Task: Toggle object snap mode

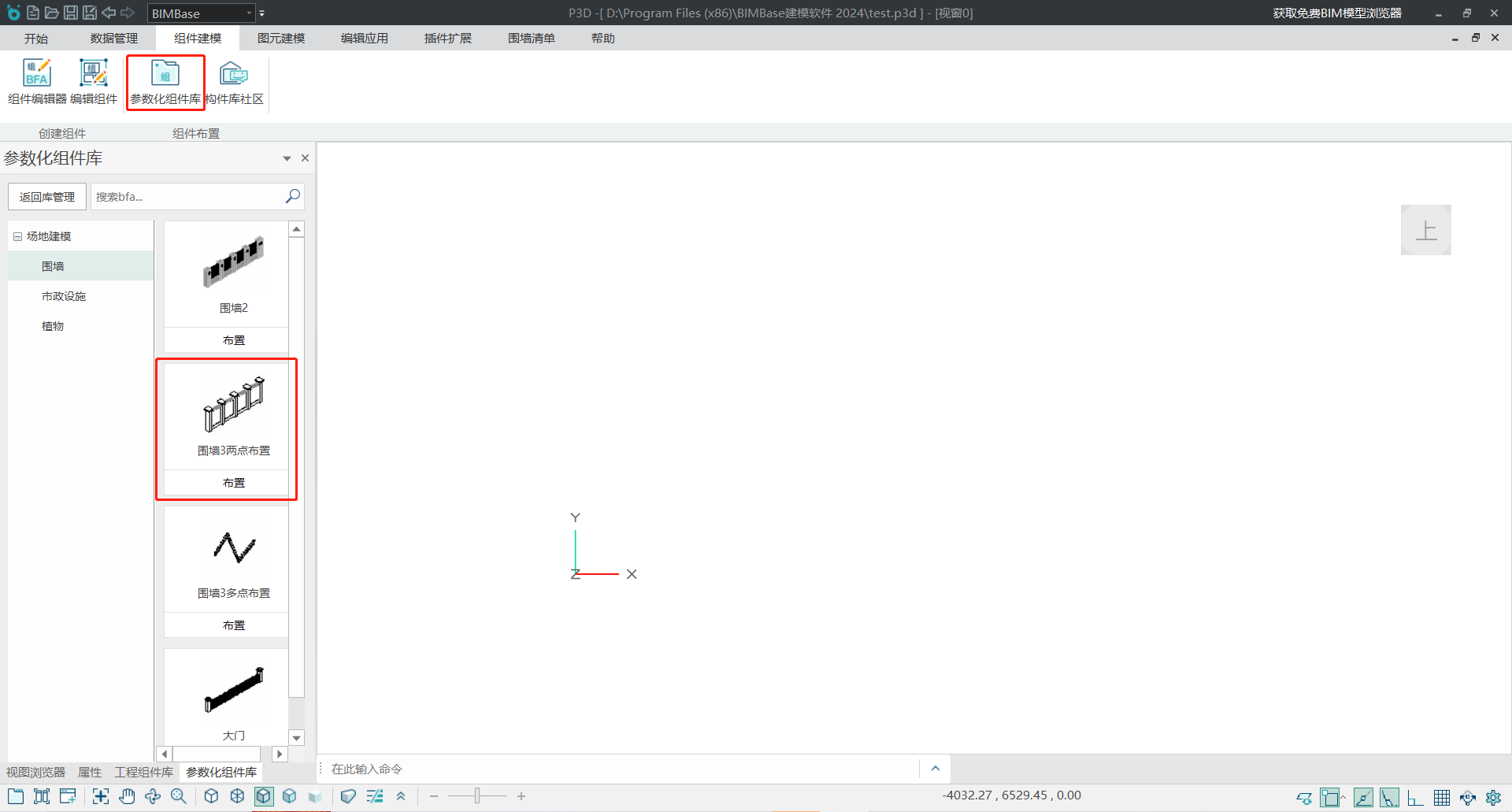Action: 1330,798
